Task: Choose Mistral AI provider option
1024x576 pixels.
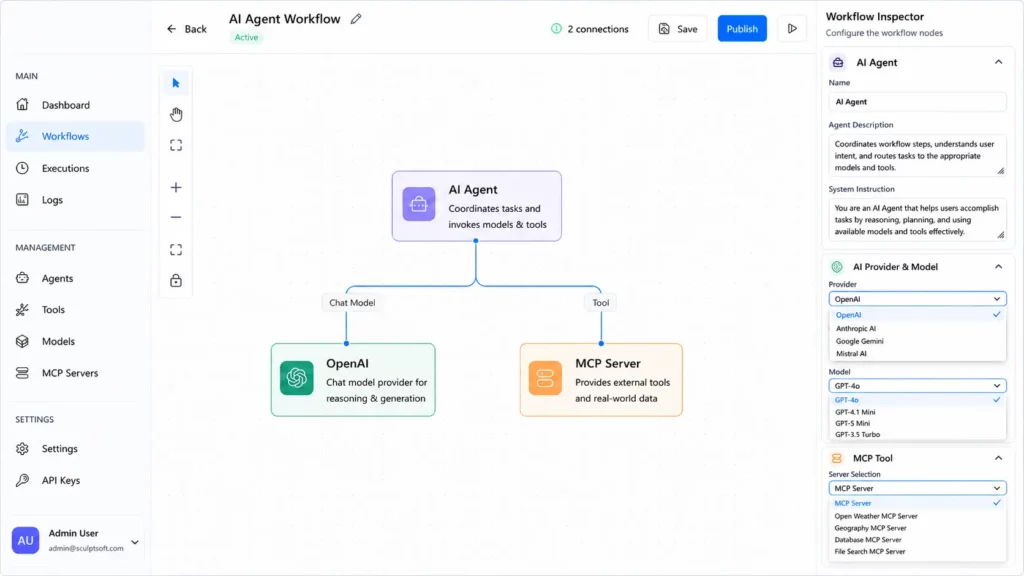Action: pos(918,353)
